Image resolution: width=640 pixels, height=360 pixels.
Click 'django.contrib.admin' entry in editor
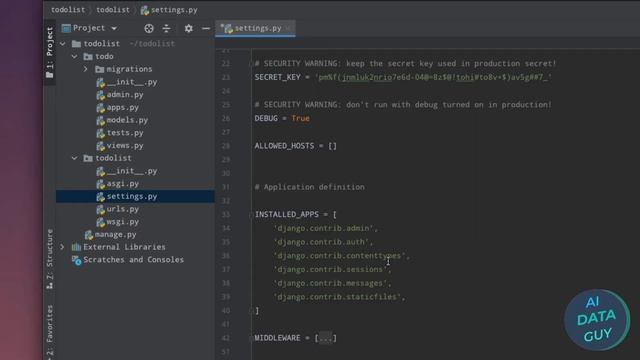(x=324, y=228)
